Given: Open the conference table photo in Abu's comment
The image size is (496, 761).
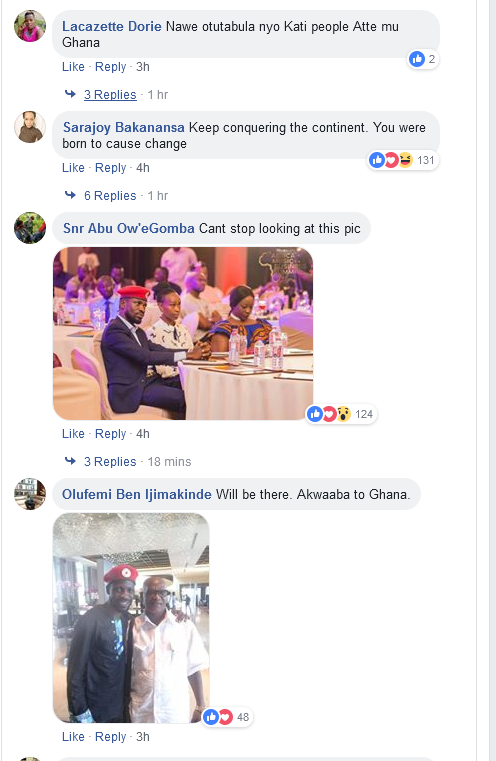Looking at the screenshot, I should [x=183, y=333].
